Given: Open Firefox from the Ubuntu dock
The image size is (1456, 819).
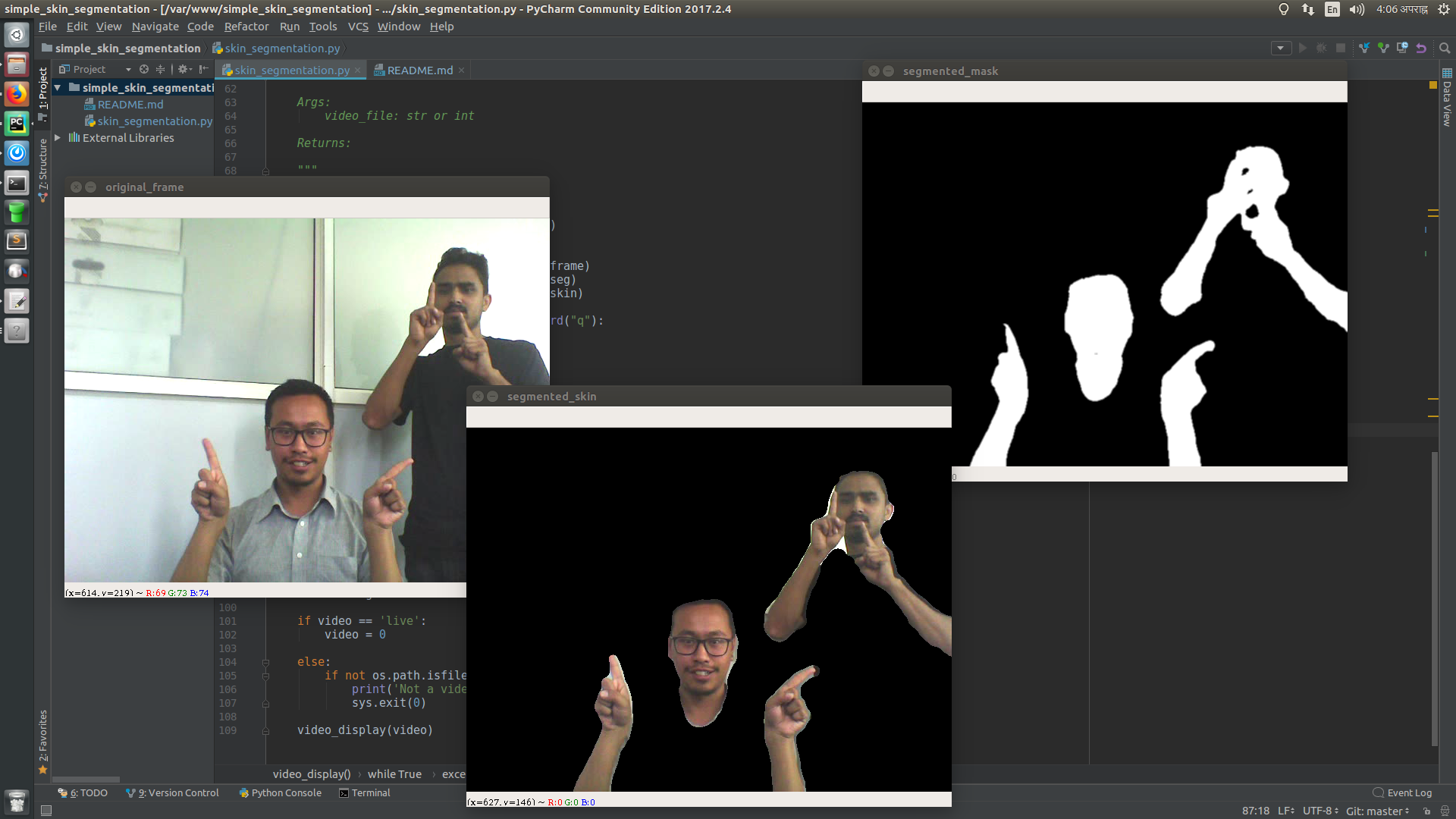Looking at the screenshot, I should click(x=17, y=94).
